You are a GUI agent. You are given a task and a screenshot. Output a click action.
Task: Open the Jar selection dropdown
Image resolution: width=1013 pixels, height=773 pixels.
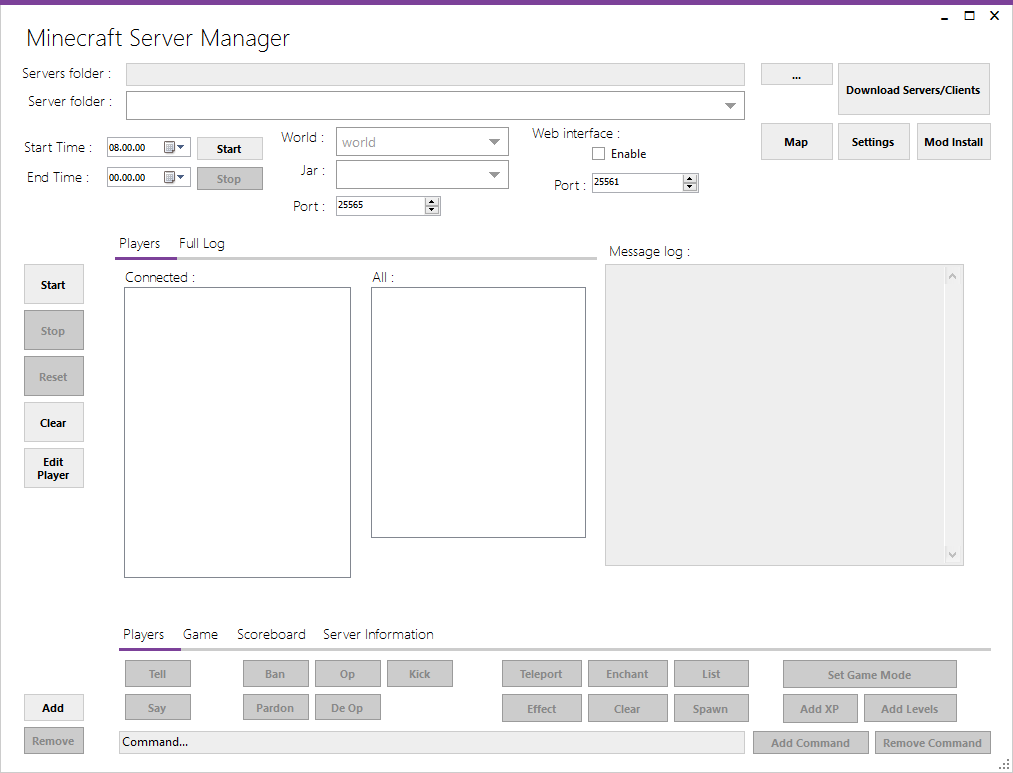[x=494, y=175]
